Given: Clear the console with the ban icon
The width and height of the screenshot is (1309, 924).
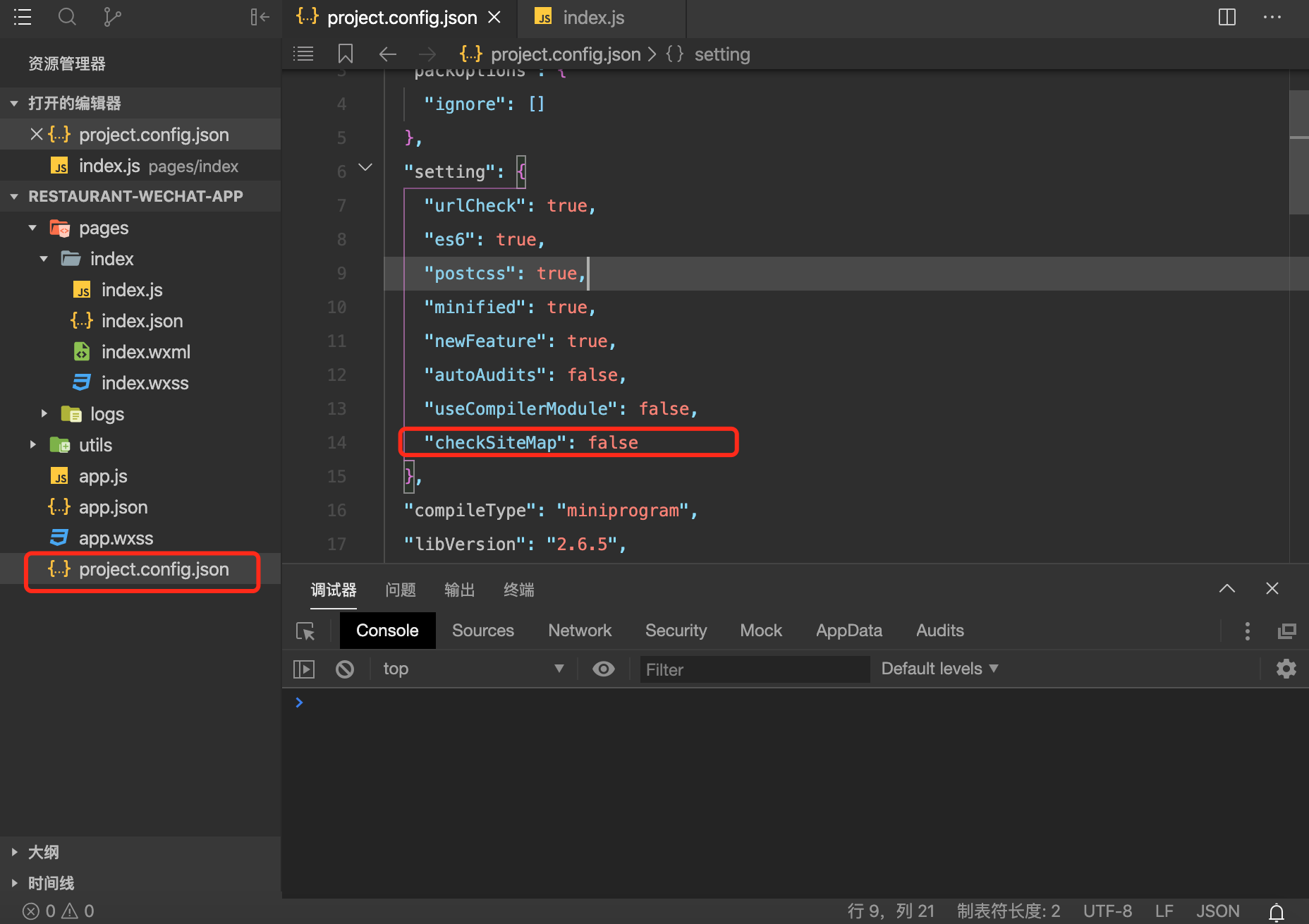Looking at the screenshot, I should 345,669.
